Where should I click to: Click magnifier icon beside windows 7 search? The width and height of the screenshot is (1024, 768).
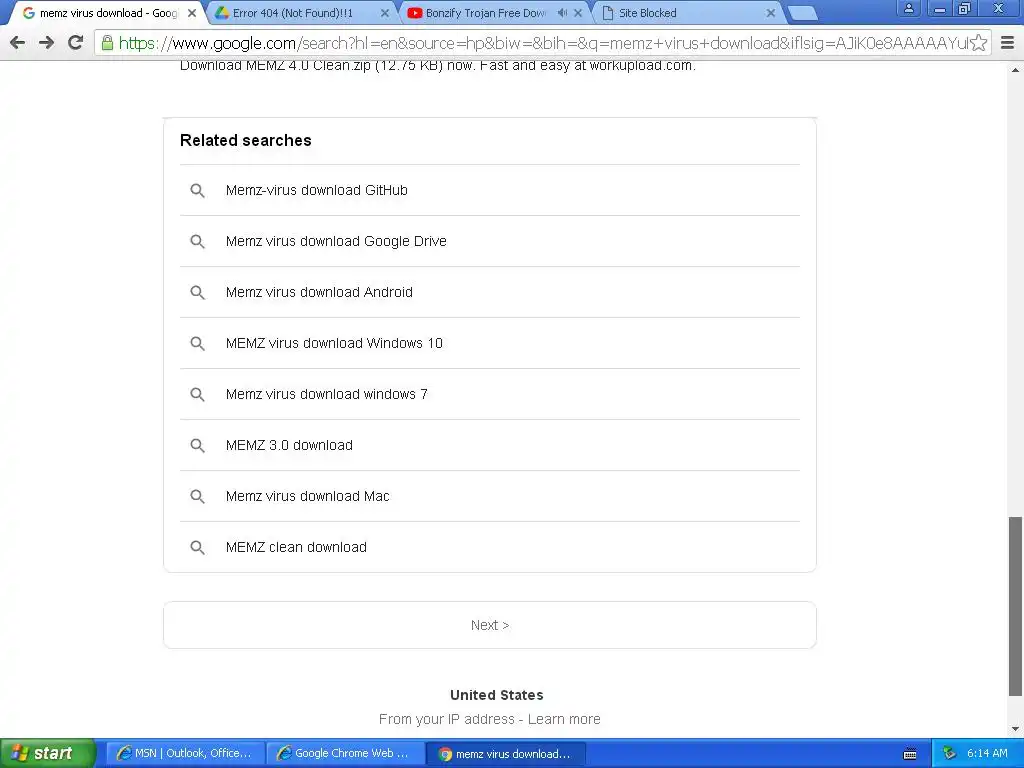pos(197,394)
